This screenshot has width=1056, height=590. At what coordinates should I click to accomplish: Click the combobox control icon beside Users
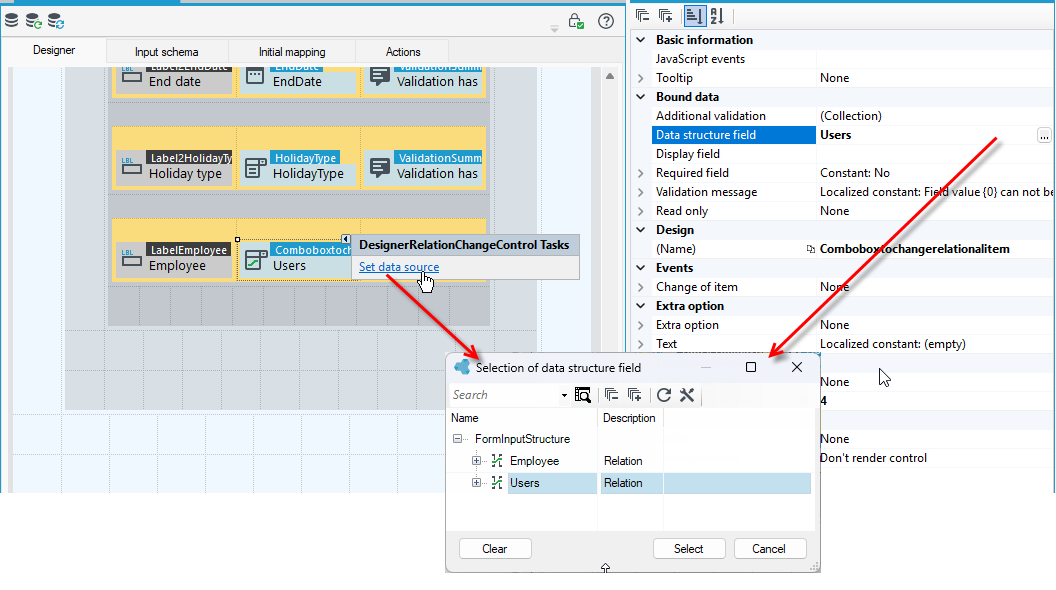(x=256, y=260)
